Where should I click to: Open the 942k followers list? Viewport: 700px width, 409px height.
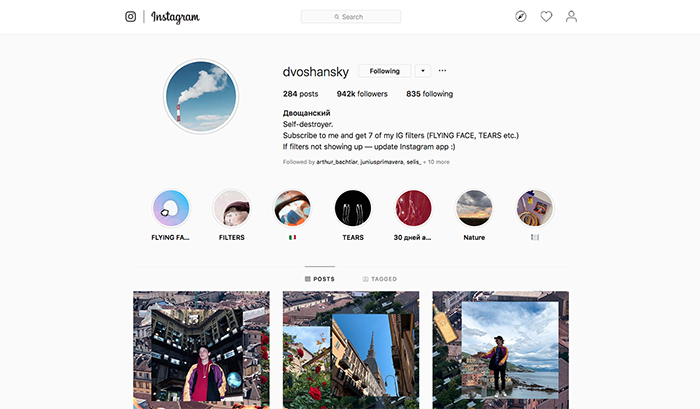[x=362, y=94]
